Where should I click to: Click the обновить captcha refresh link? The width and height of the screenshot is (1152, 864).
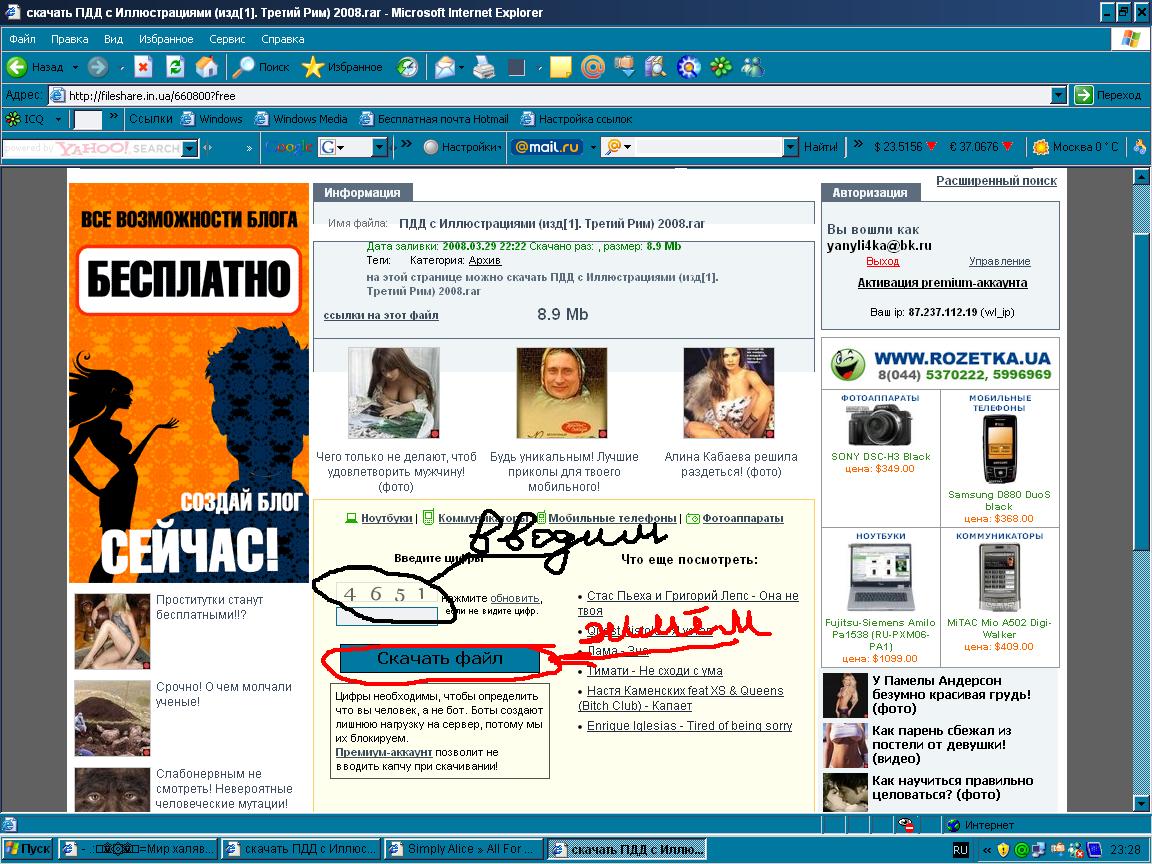coord(515,599)
